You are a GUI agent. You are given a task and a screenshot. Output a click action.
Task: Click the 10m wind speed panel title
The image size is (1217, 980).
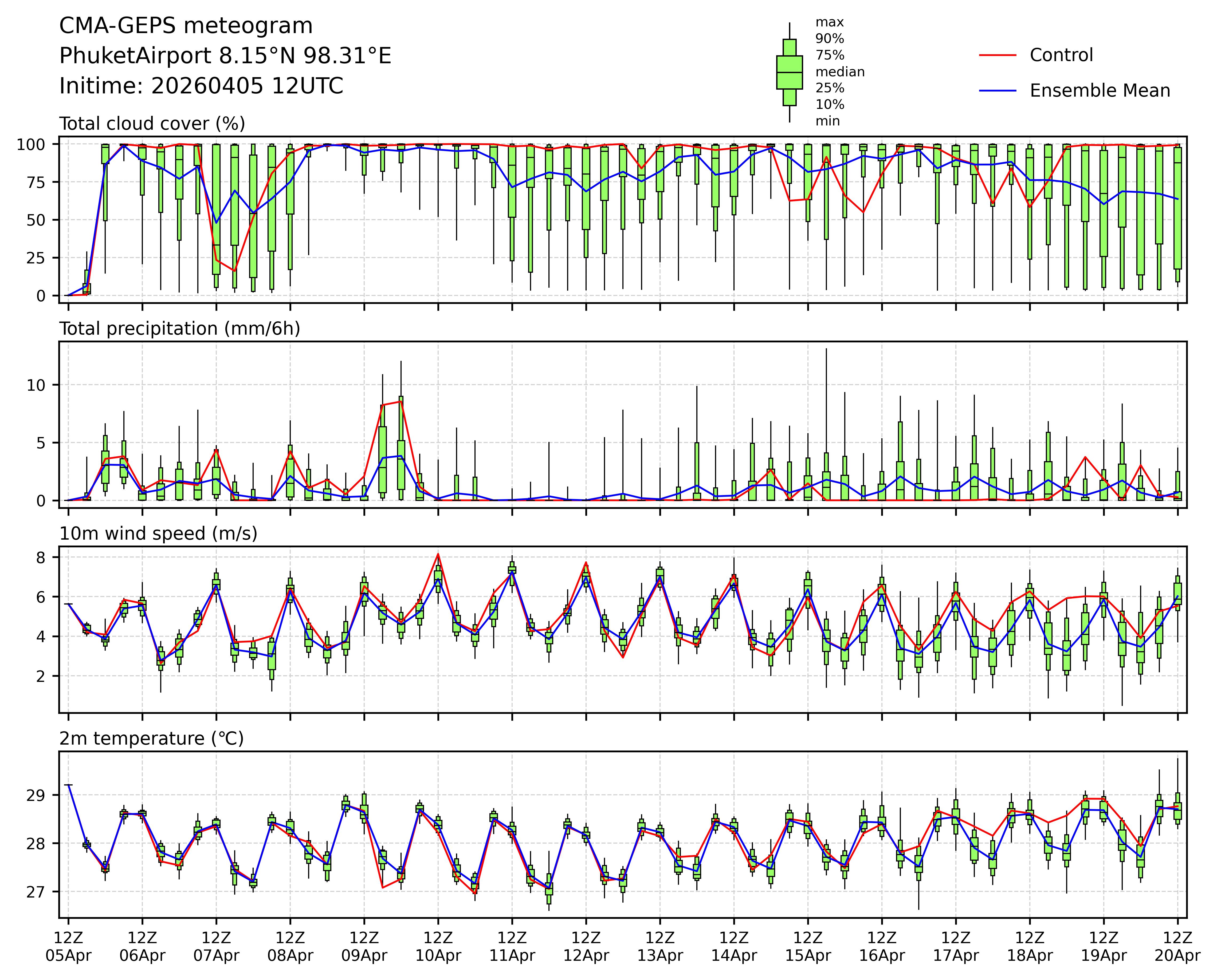[158, 534]
